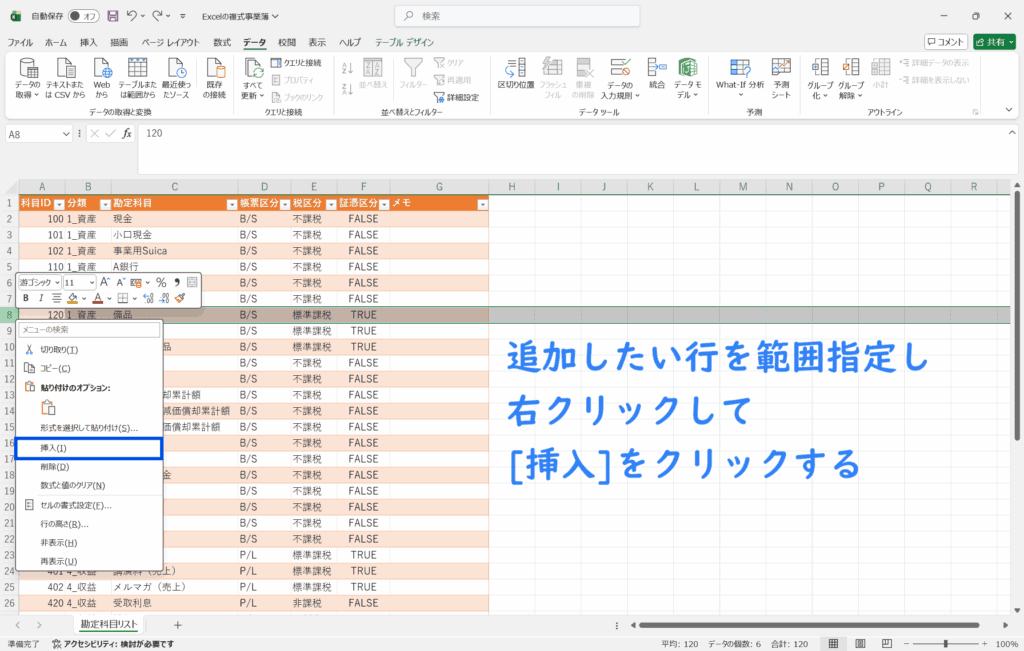Click the format painter brush in mini toolbar
Image resolution: width=1024 pixels, height=651 pixels.
tap(180, 298)
